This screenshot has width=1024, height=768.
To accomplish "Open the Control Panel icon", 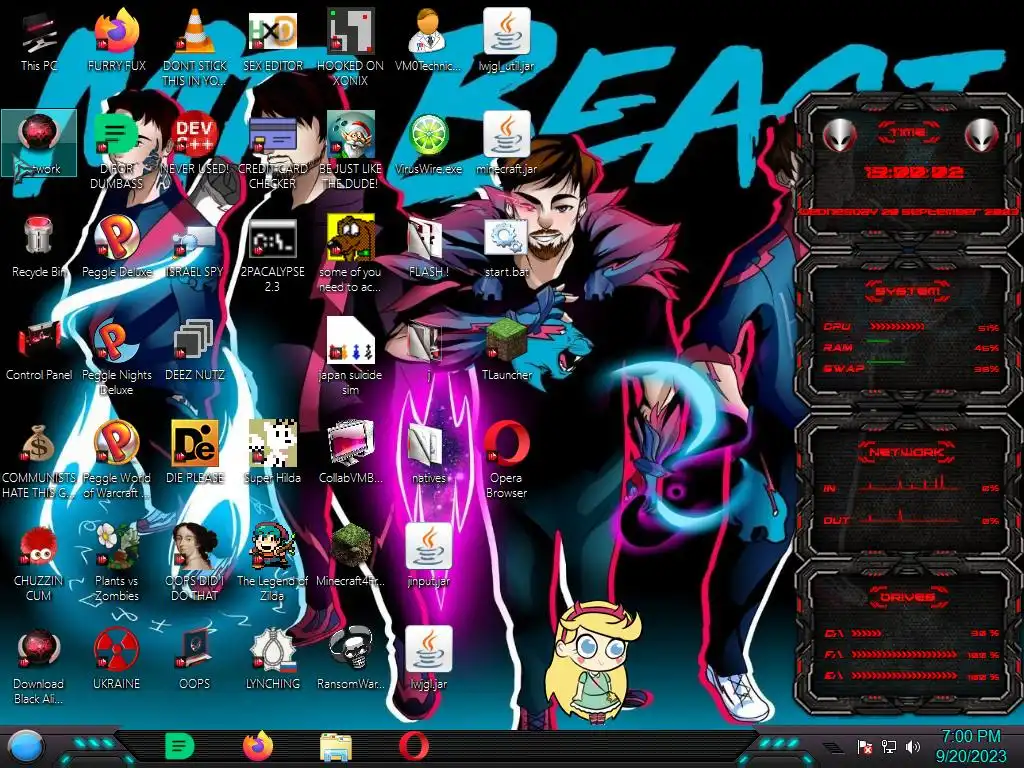I will [x=39, y=351].
